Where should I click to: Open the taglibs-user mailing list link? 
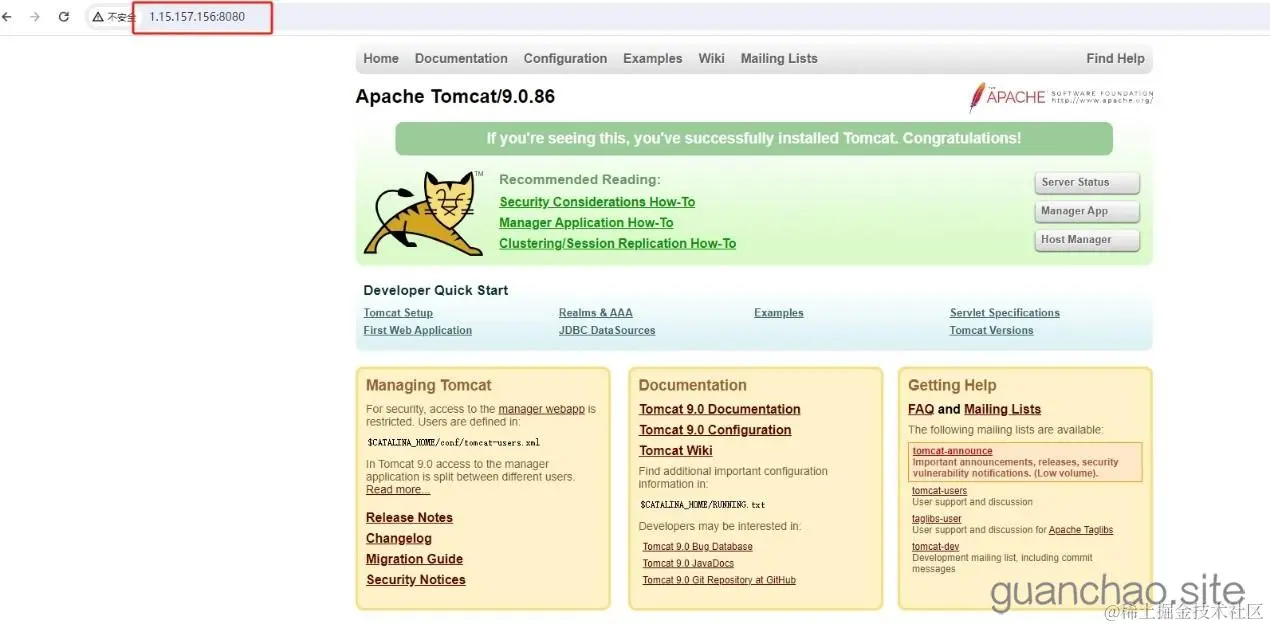pyautogui.click(x=937, y=519)
